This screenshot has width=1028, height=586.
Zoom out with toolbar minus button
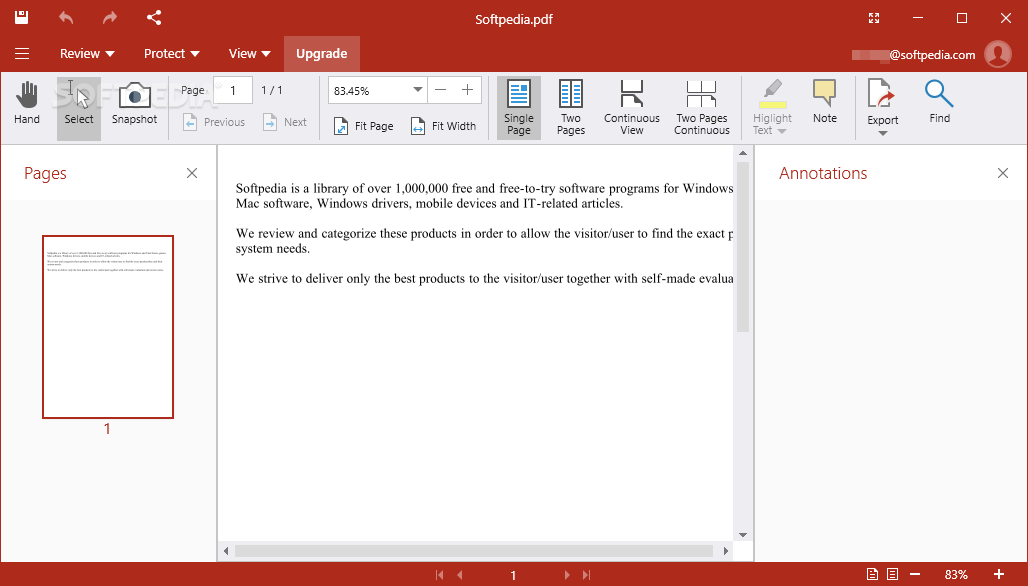[441, 90]
